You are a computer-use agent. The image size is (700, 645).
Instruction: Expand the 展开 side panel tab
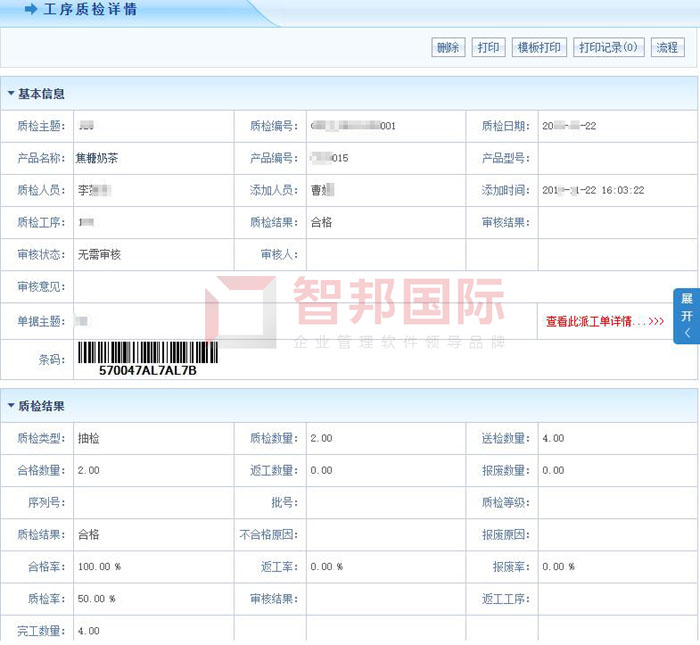tap(687, 315)
